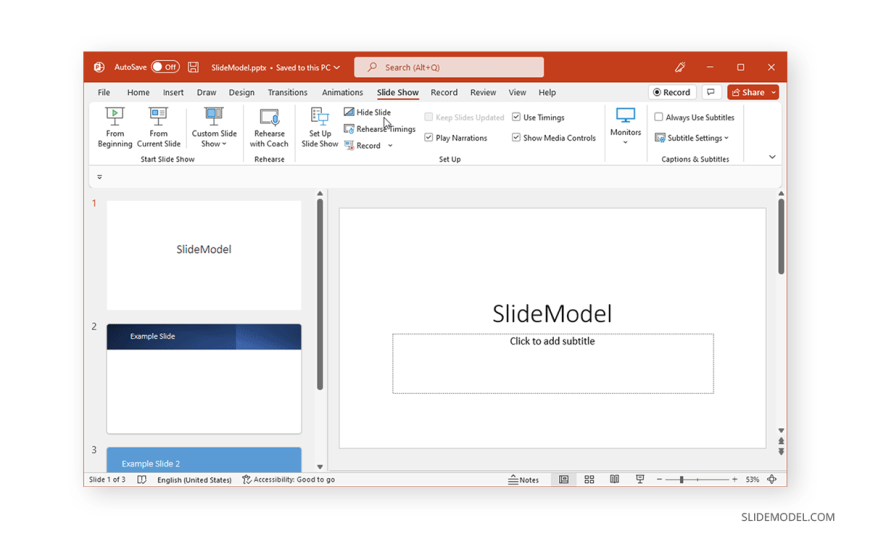
Task: Click the SlideModel title on the slide
Action: (552, 314)
